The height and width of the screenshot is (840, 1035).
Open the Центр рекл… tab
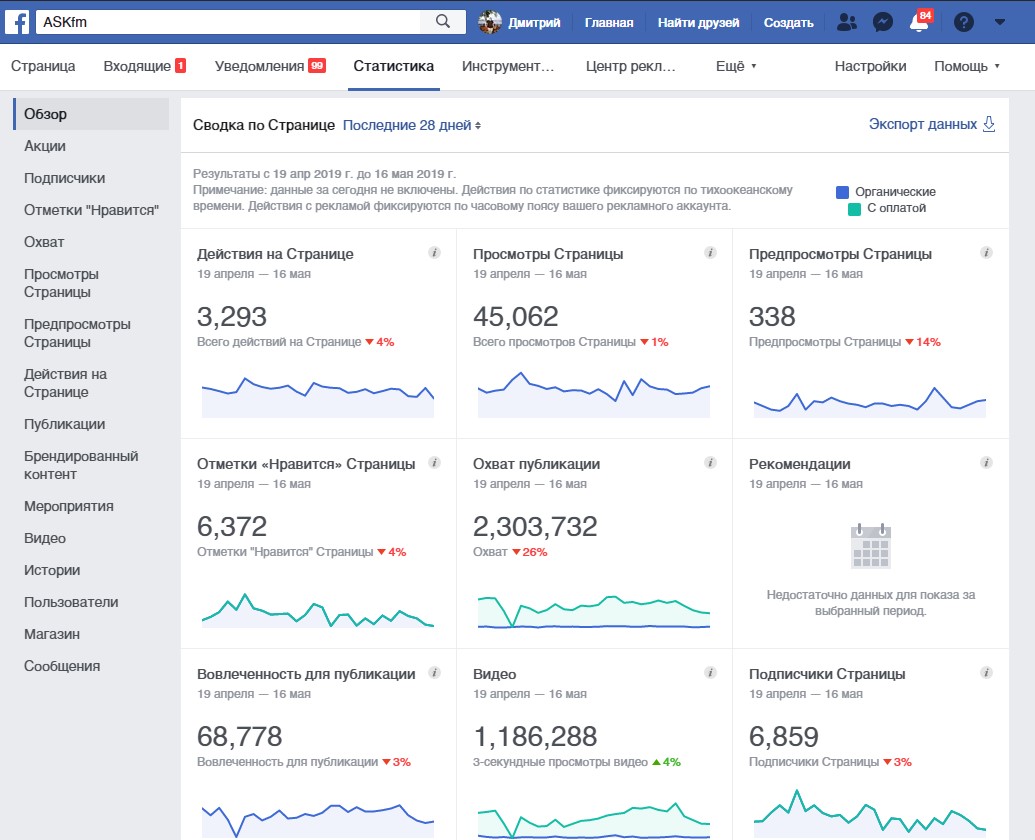[x=630, y=66]
